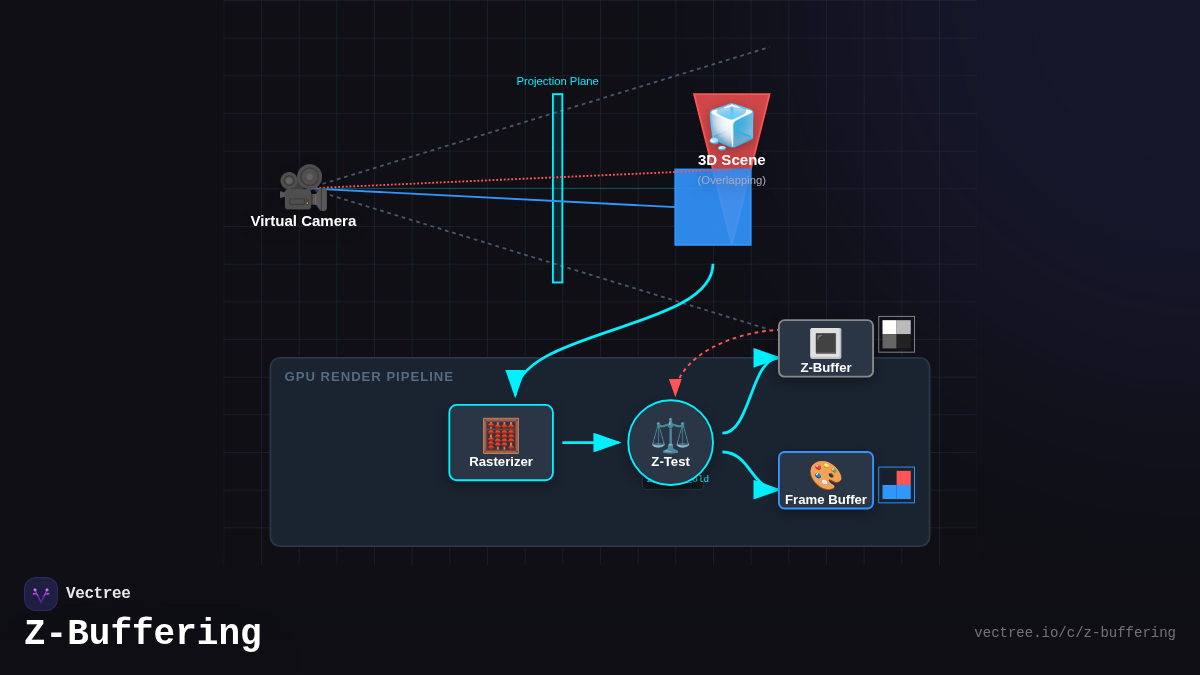Click the GPU Render Pipeline heading
The height and width of the screenshot is (675, 1200).
[x=369, y=377]
